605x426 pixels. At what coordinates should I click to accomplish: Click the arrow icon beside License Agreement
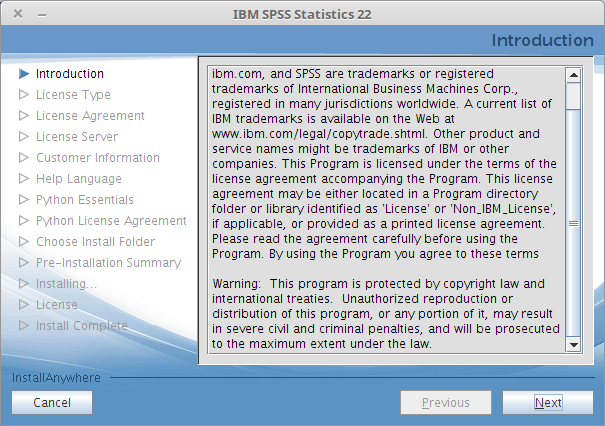24,116
